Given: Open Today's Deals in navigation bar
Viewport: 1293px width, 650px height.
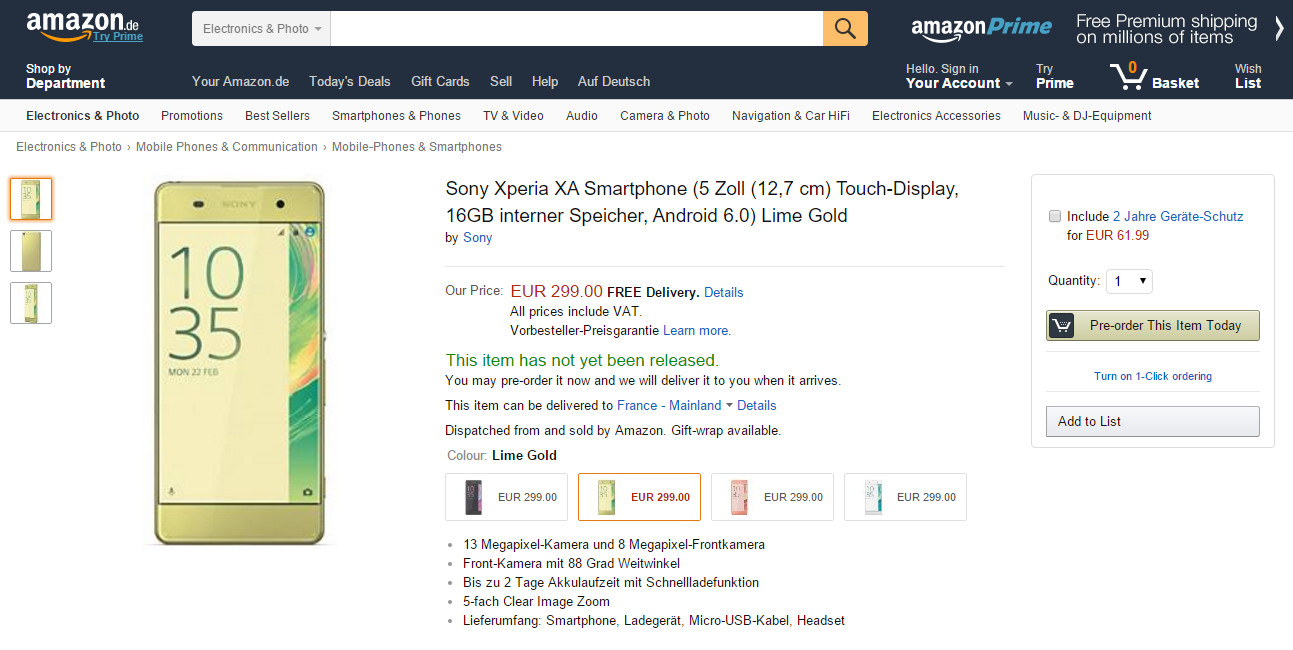Looking at the screenshot, I should tap(350, 81).
